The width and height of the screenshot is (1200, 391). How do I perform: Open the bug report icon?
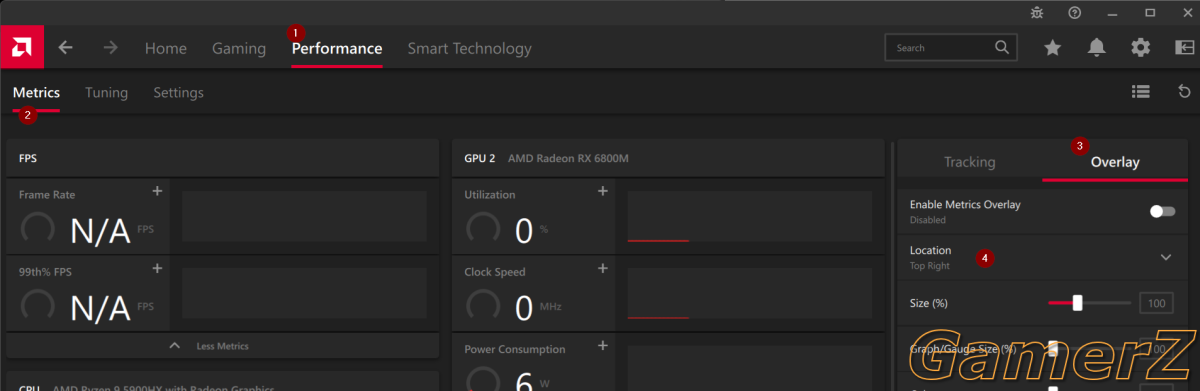pos(1037,12)
